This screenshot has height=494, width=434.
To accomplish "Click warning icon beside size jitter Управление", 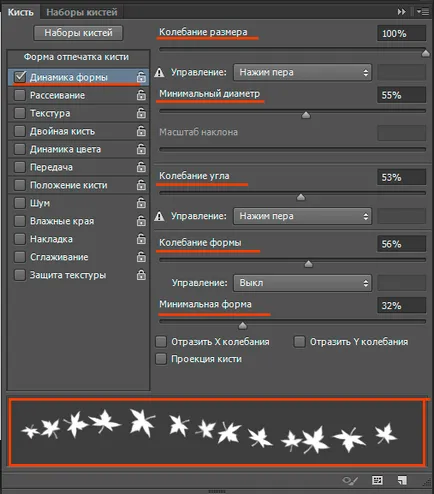I will pos(160,72).
